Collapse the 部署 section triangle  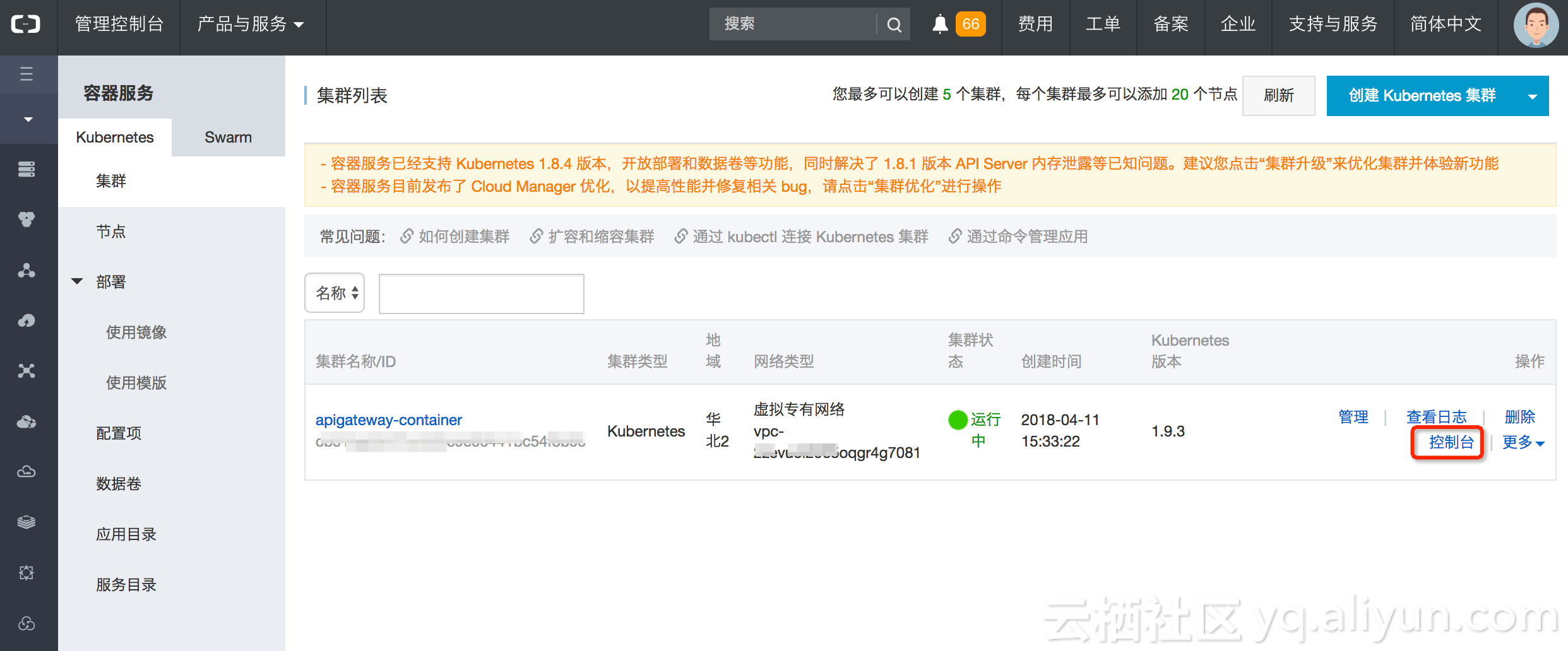[x=77, y=281]
